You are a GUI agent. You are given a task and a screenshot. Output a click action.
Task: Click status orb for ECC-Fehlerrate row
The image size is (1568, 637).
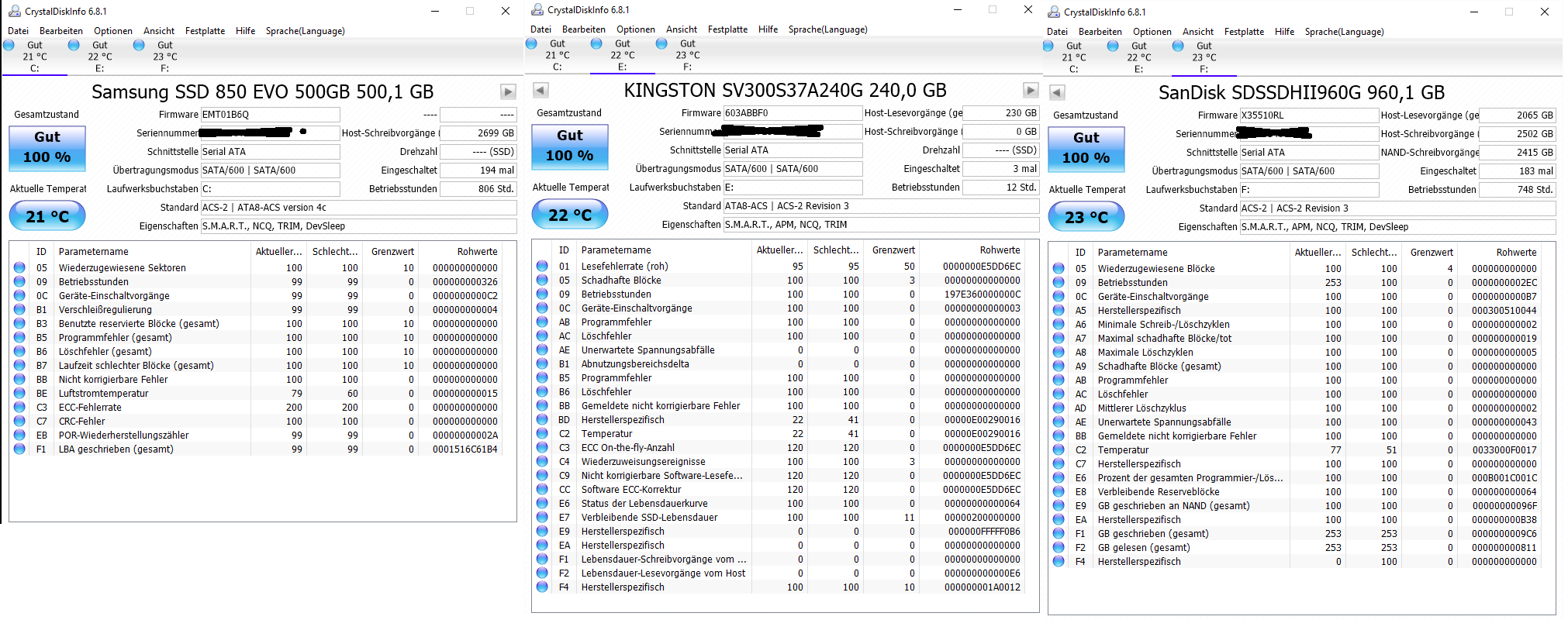(19, 407)
